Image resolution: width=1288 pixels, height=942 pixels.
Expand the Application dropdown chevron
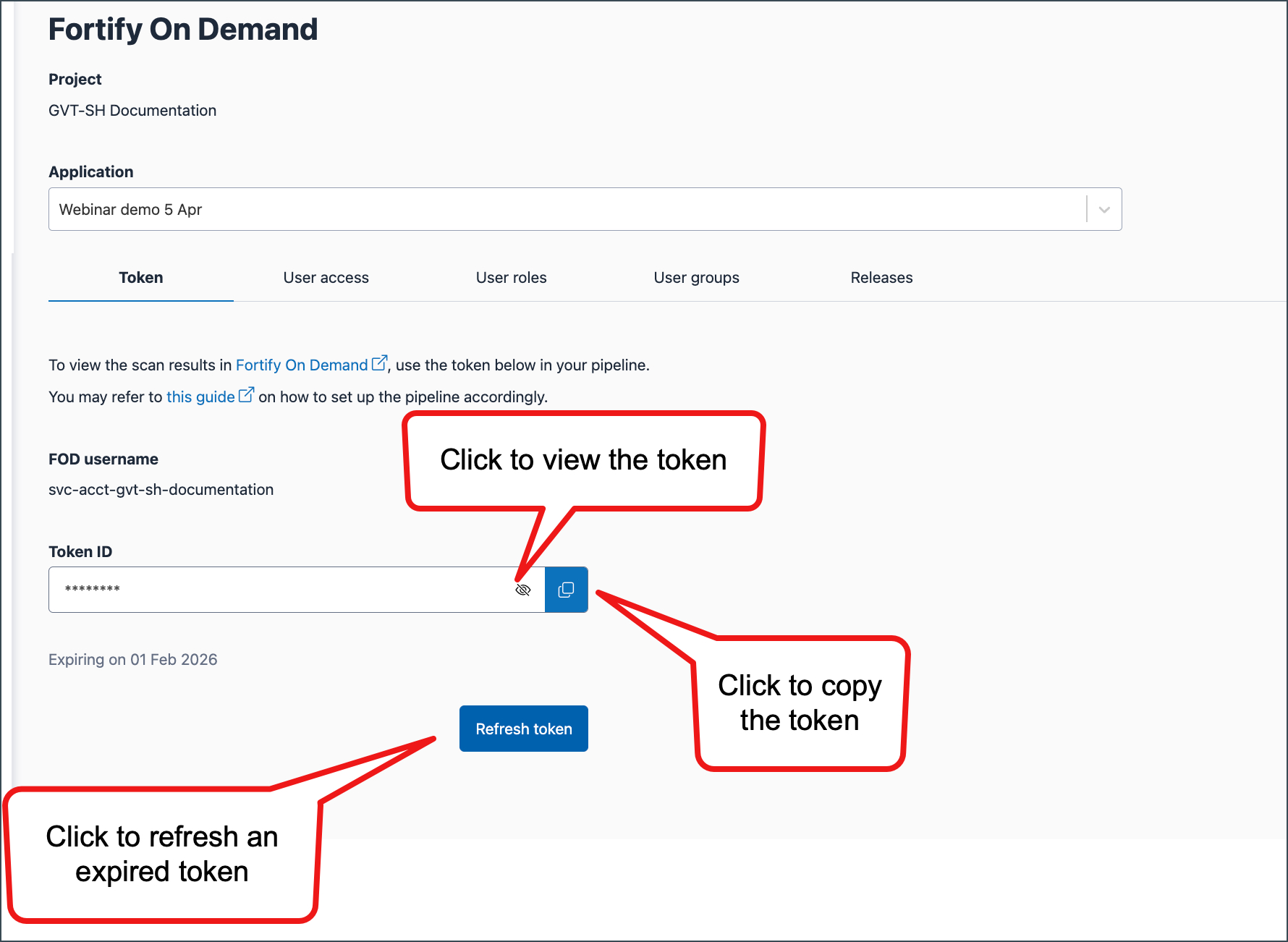[1104, 210]
